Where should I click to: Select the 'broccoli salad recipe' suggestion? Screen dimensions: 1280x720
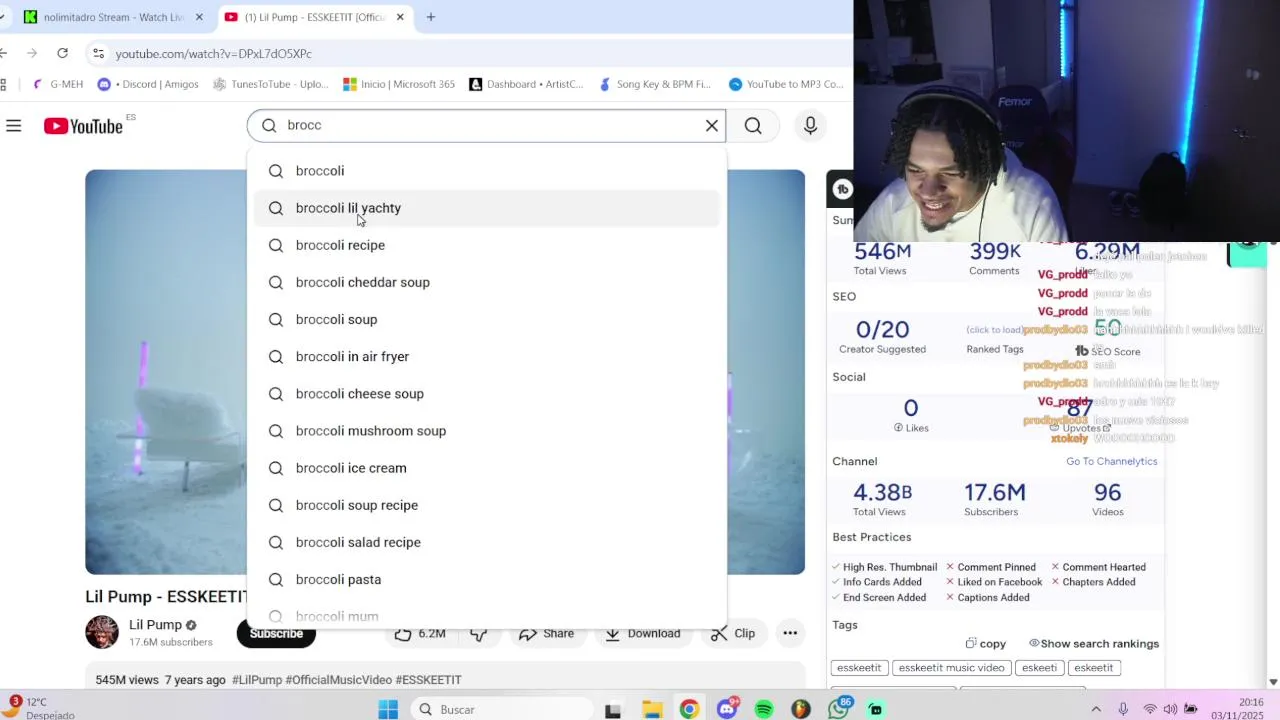486,542
